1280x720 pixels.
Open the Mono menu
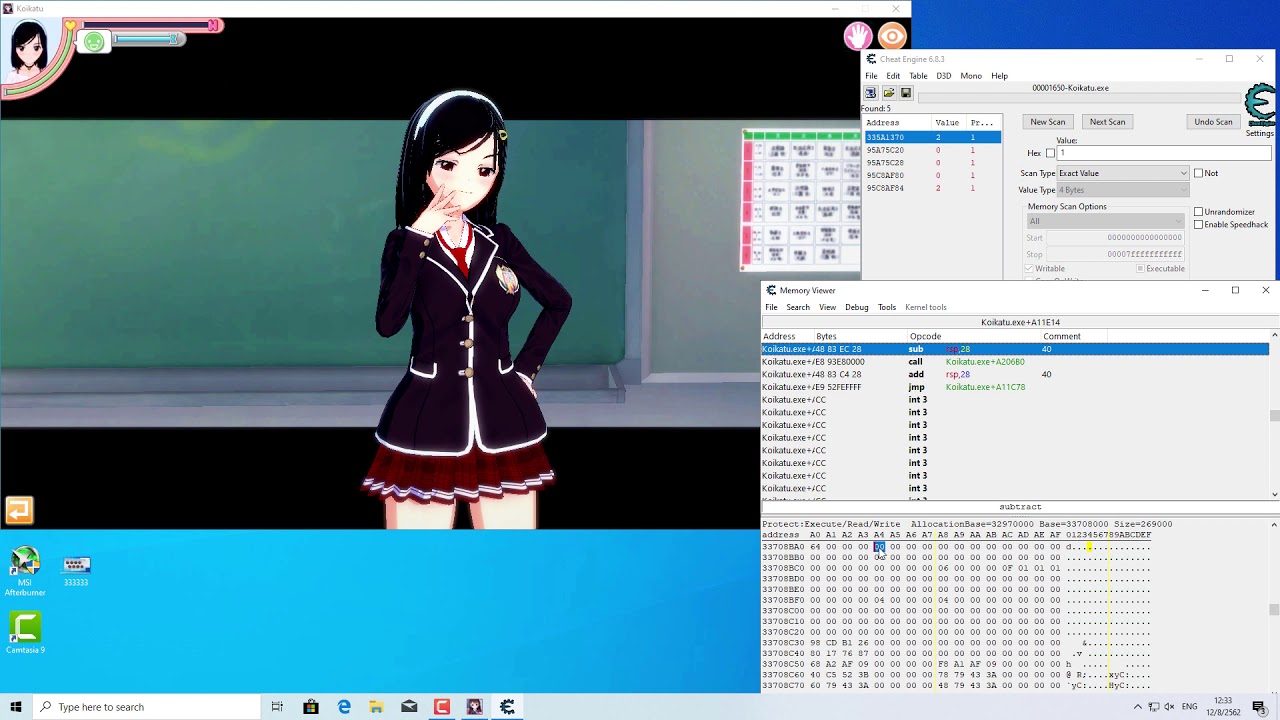tap(971, 76)
